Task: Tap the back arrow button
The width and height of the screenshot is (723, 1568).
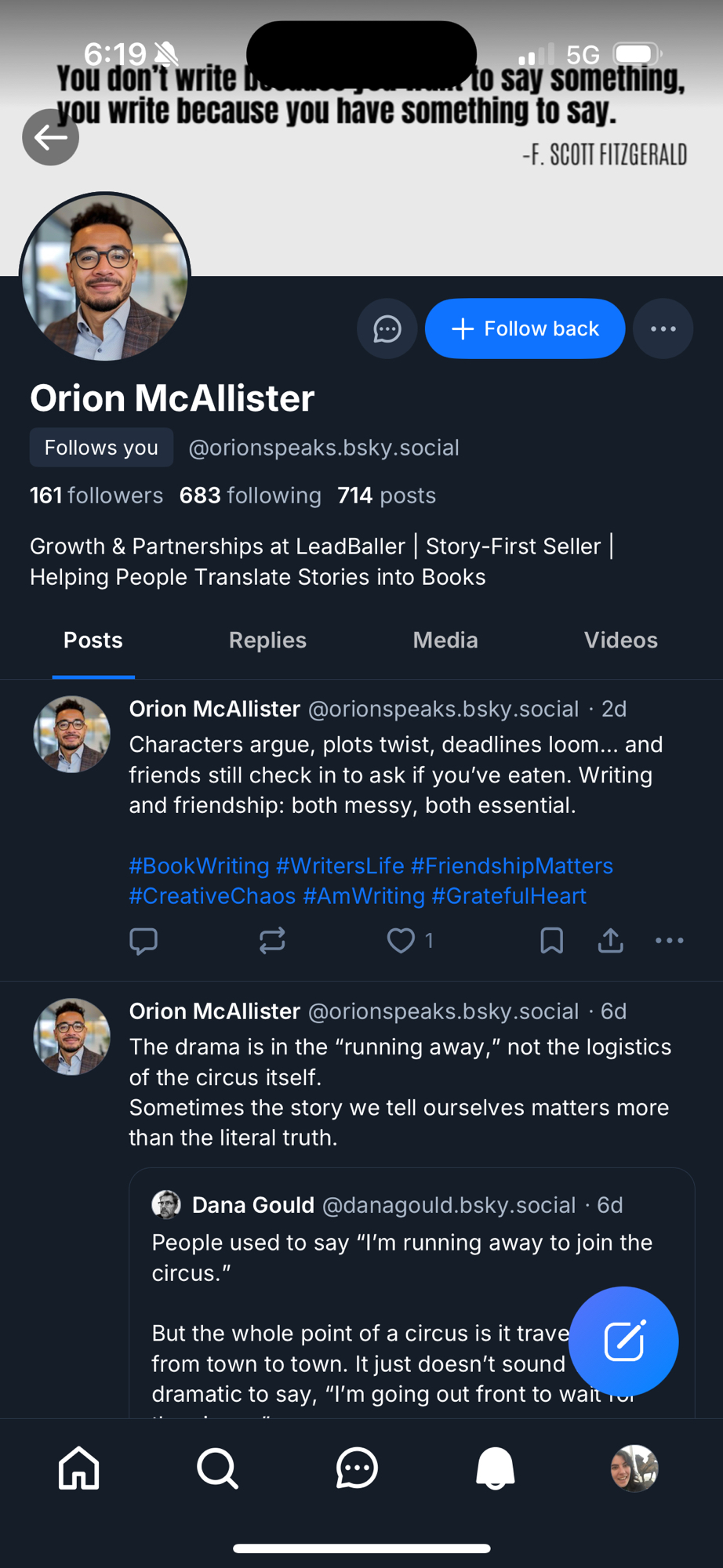Action: click(x=50, y=138)
